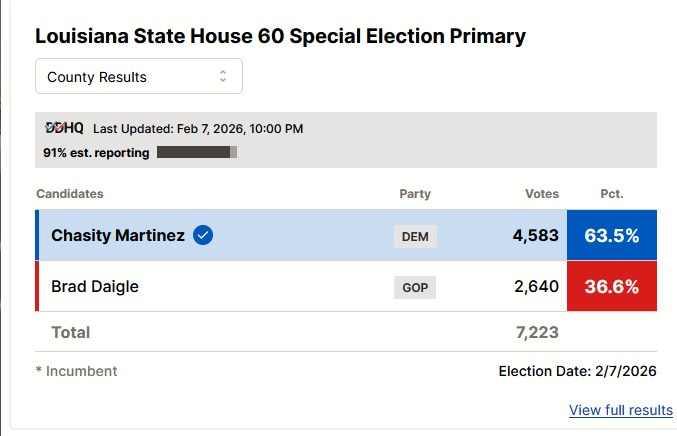The width and height of the screenshot is (677, 436).
Task: Click the blue 63.5% percentage box
Action: [611, 236]
